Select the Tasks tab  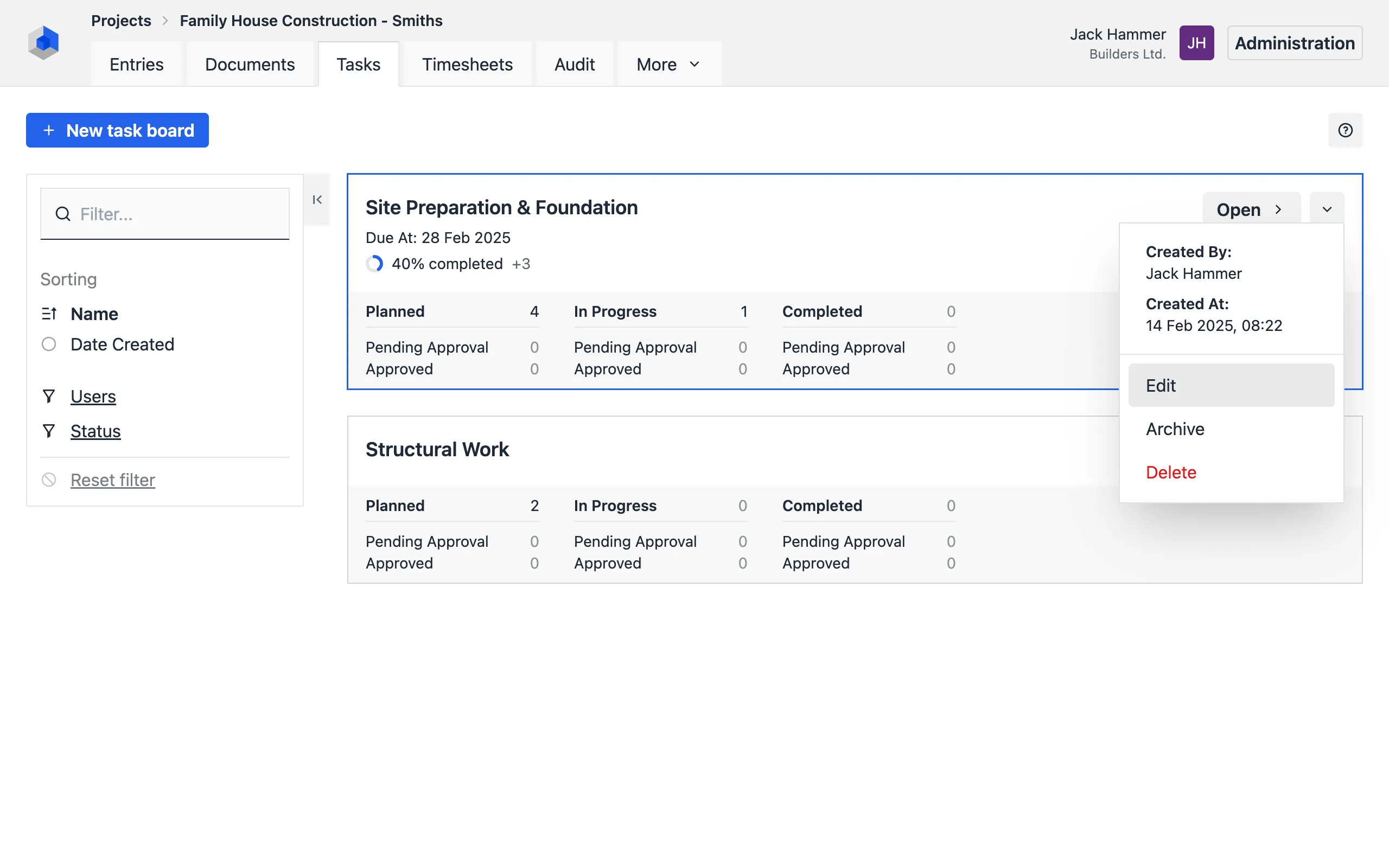click(358, 65)
